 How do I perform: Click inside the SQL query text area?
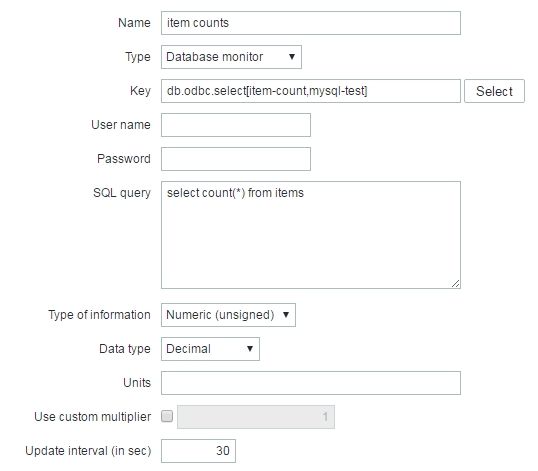[311, 235]
